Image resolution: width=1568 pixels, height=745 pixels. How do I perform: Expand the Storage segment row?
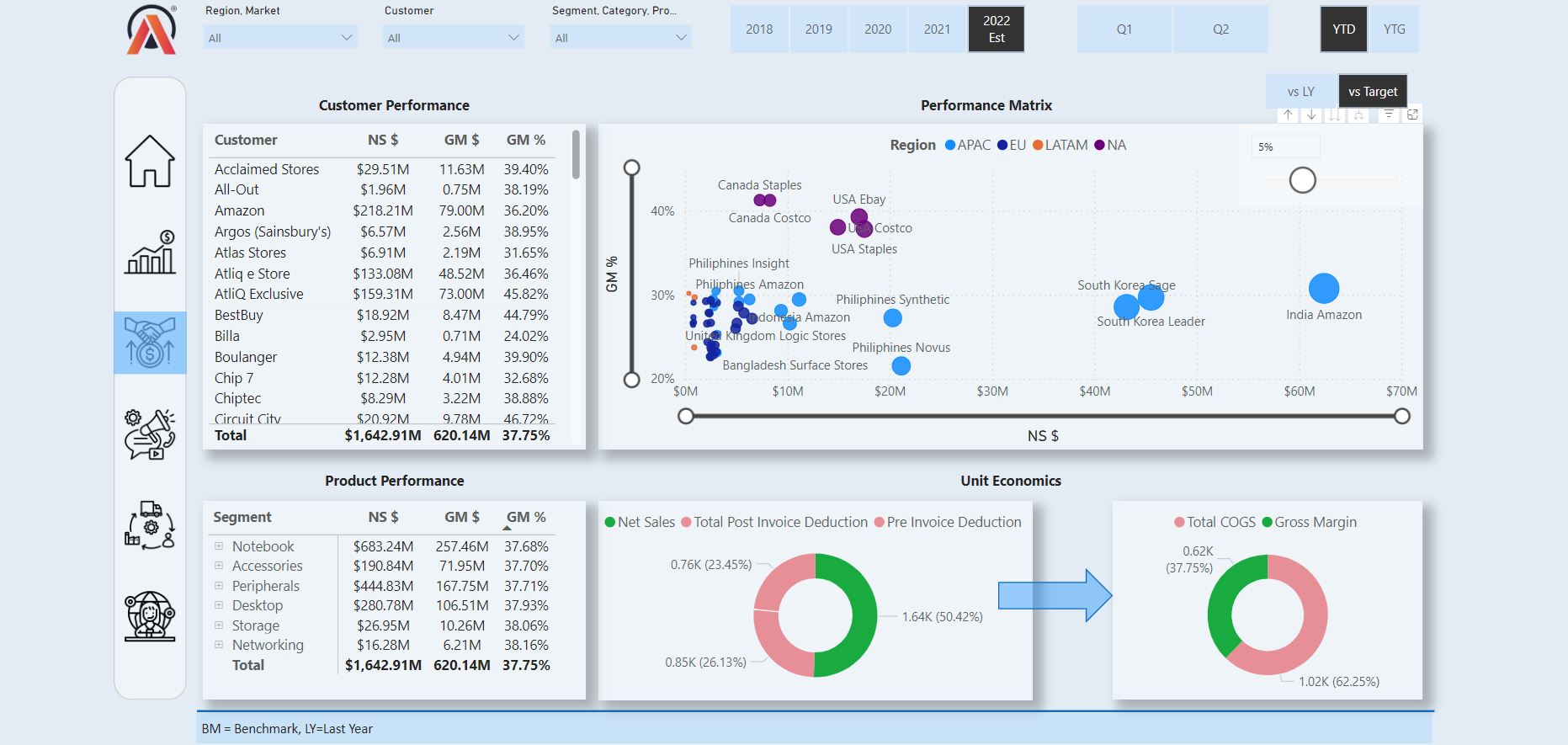tap(219, 625)
